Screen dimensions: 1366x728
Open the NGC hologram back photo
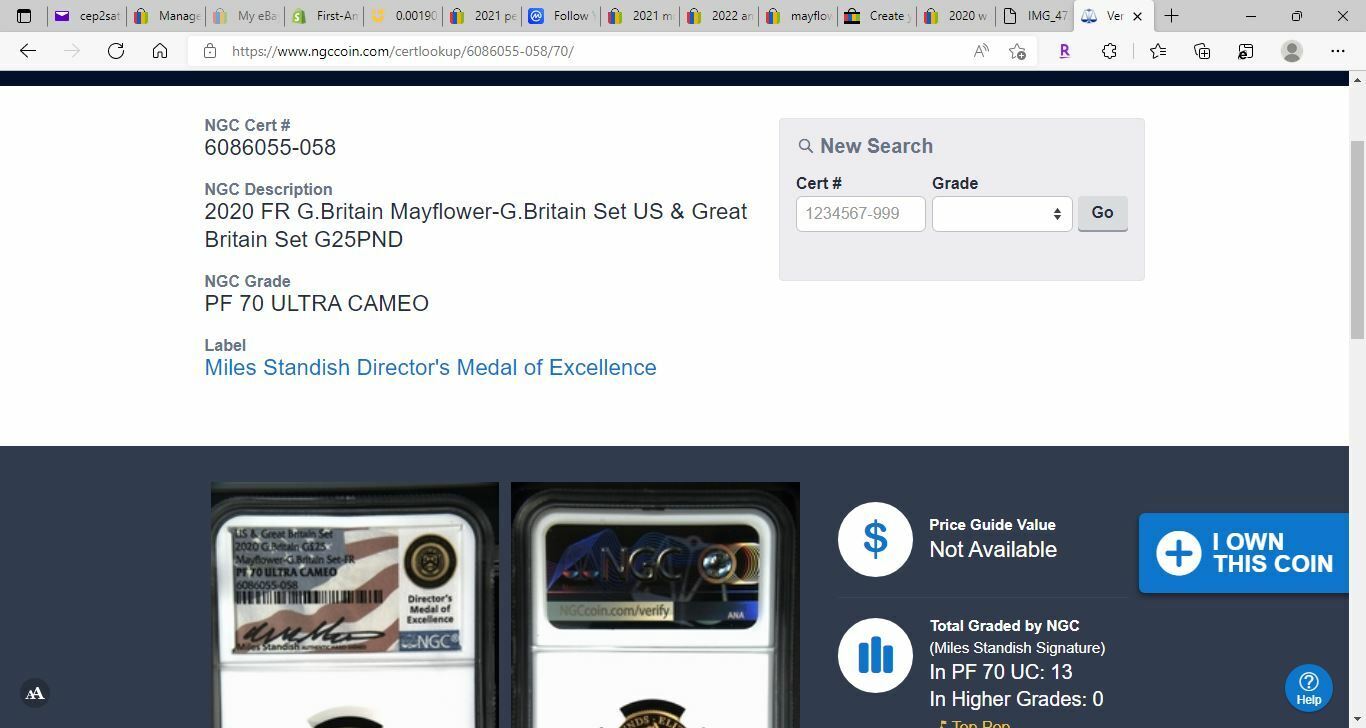coord(655,605)
